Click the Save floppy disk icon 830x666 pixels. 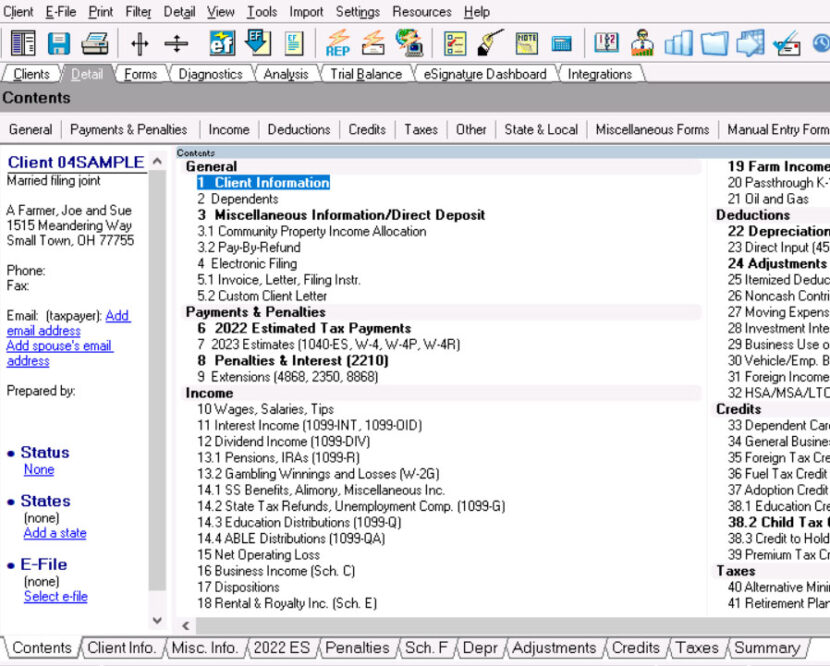point(59,43)
